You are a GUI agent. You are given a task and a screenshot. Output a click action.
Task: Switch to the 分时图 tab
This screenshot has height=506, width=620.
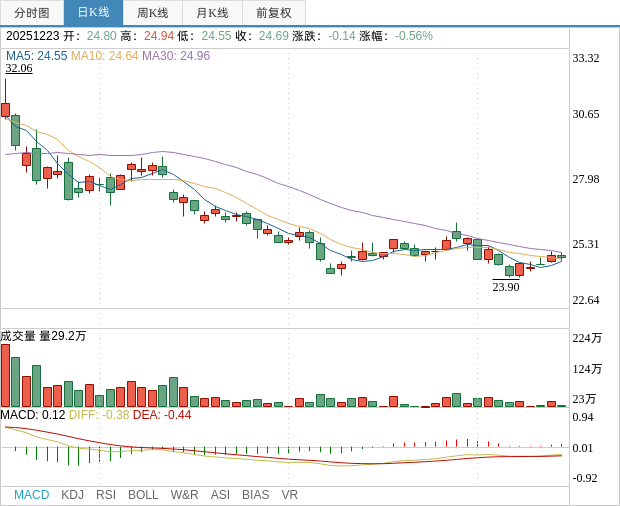click(32, 13)
